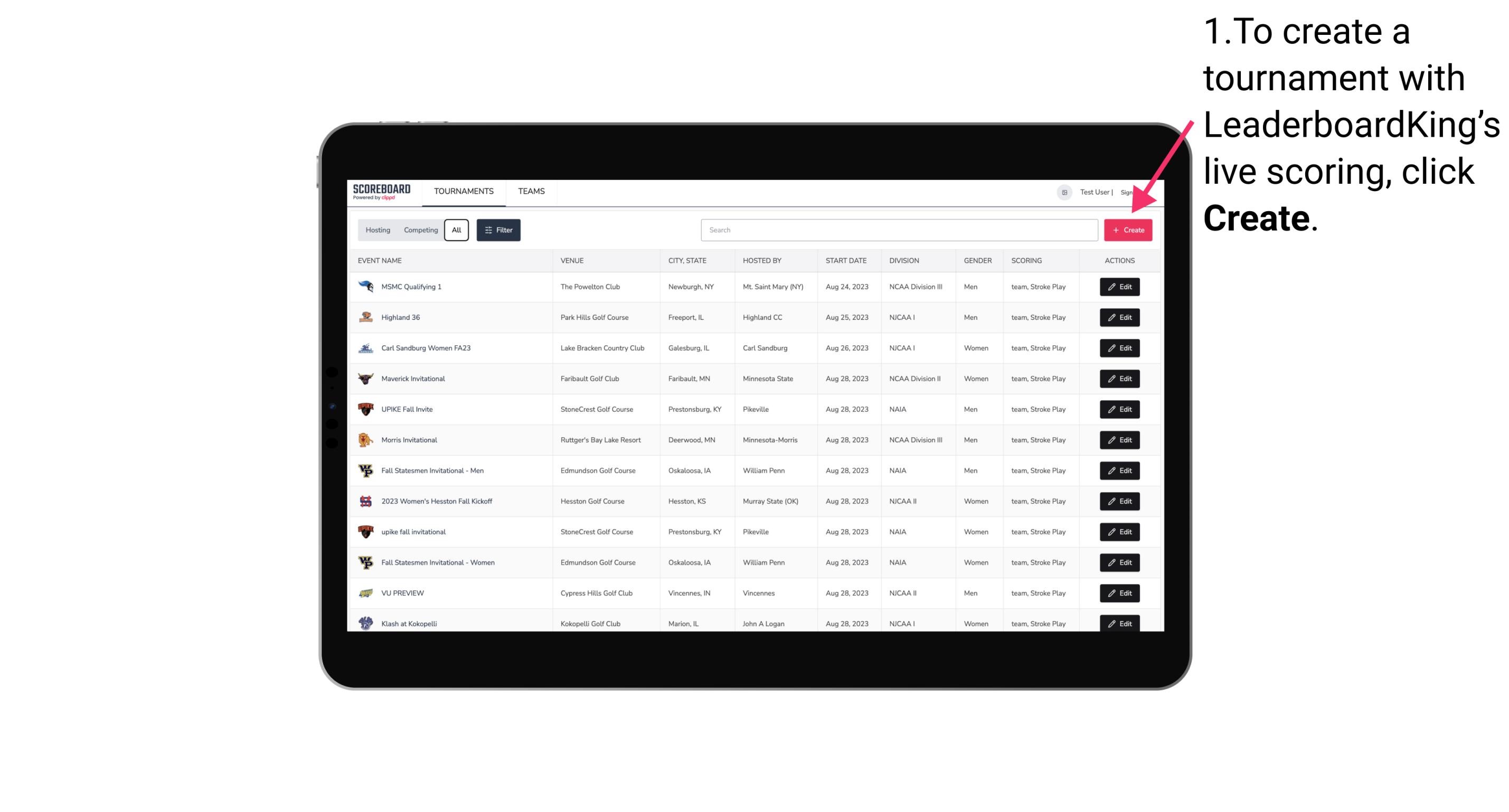Toggle the Competing filter button

pos(420,230)
